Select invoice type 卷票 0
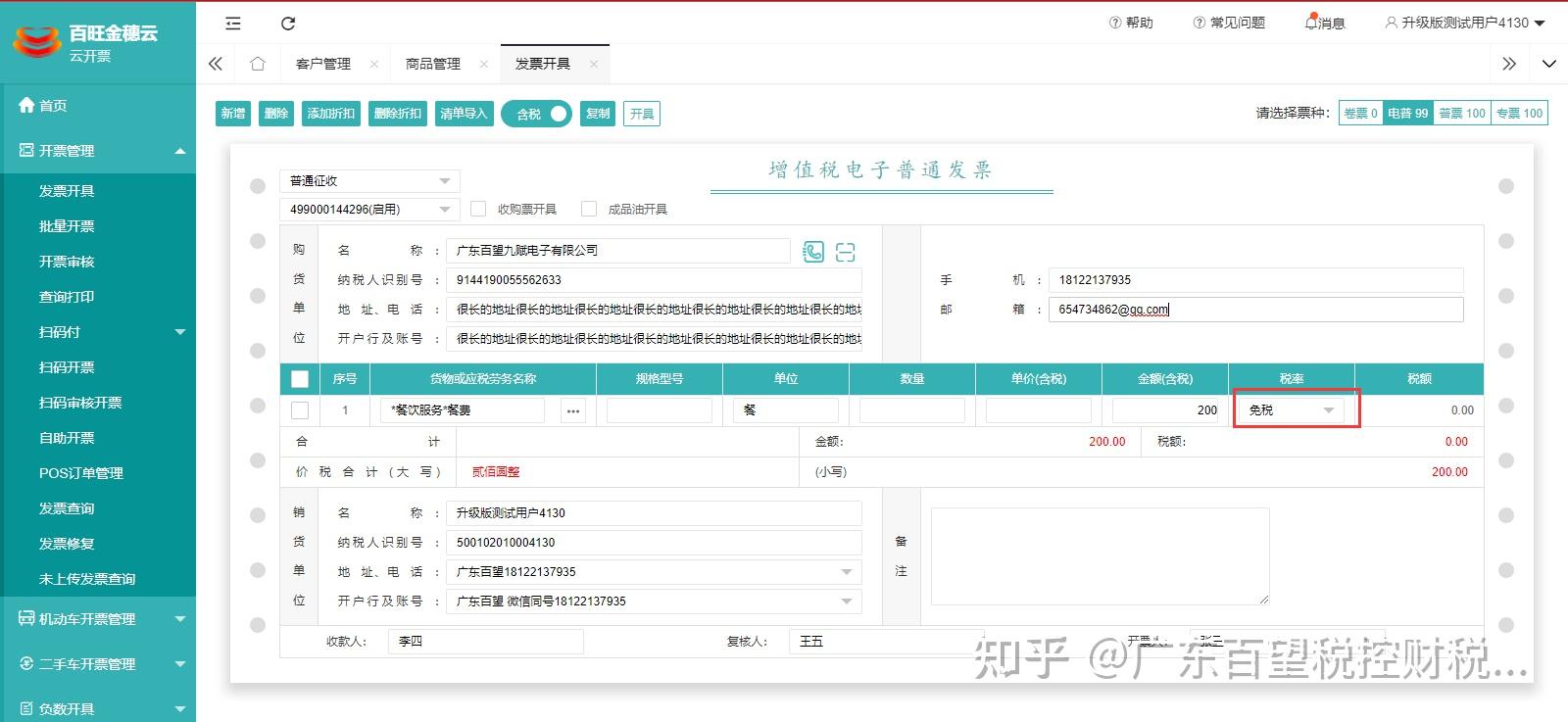Image resolution: width=1568 pixels, height=722 pixels. pyautogui.click(x=1360, y=114)
